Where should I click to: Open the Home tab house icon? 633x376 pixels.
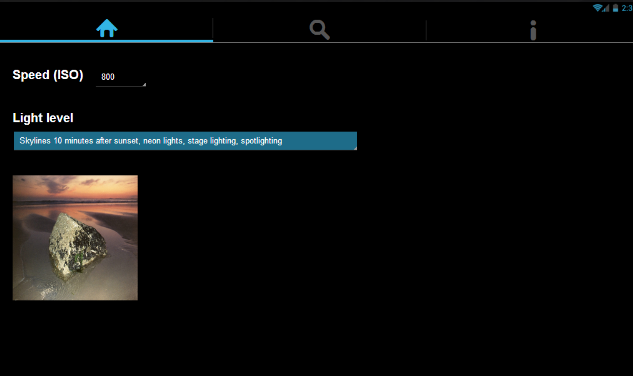click(x=107, y=28)
